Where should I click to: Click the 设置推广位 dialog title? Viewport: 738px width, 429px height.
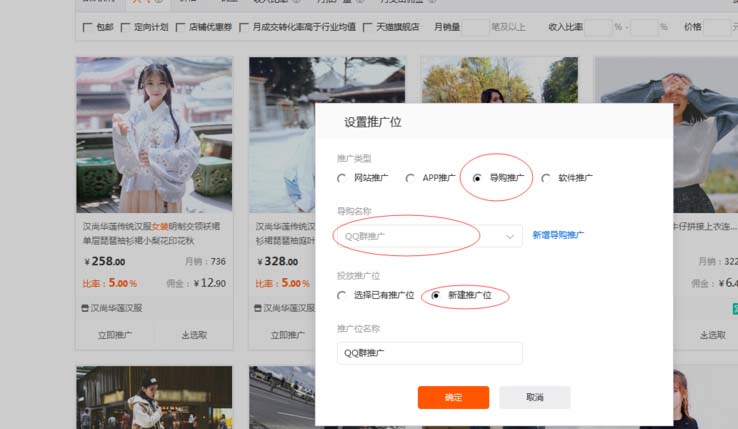point(373,122)
